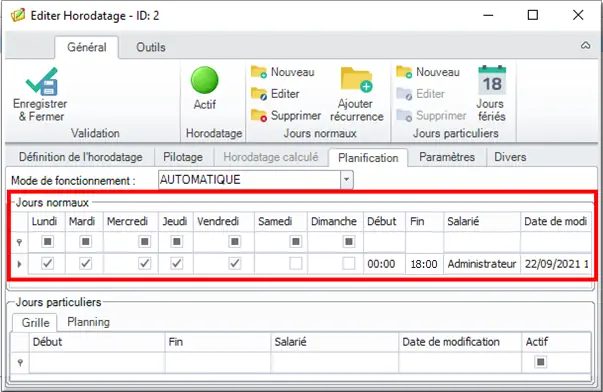Click the 18:00 end time cell
603x392 pixels.
pyautogui.click(x=424, y=264)
